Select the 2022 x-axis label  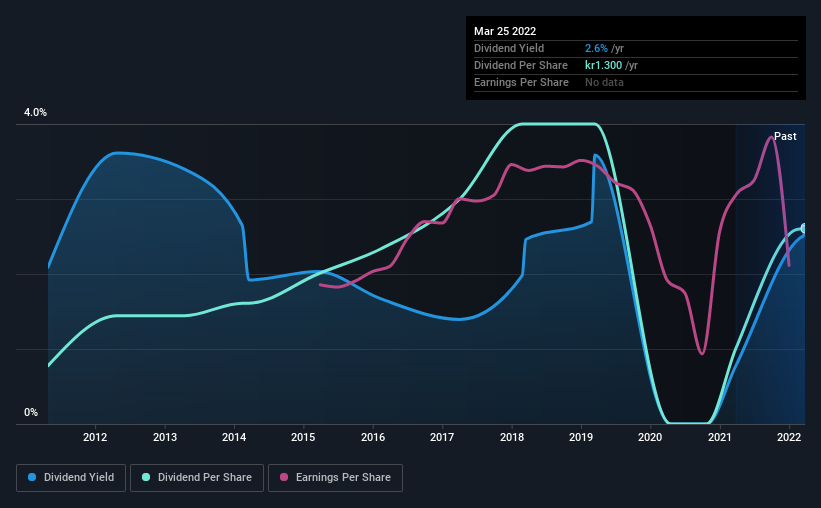(x=789, y=437)
